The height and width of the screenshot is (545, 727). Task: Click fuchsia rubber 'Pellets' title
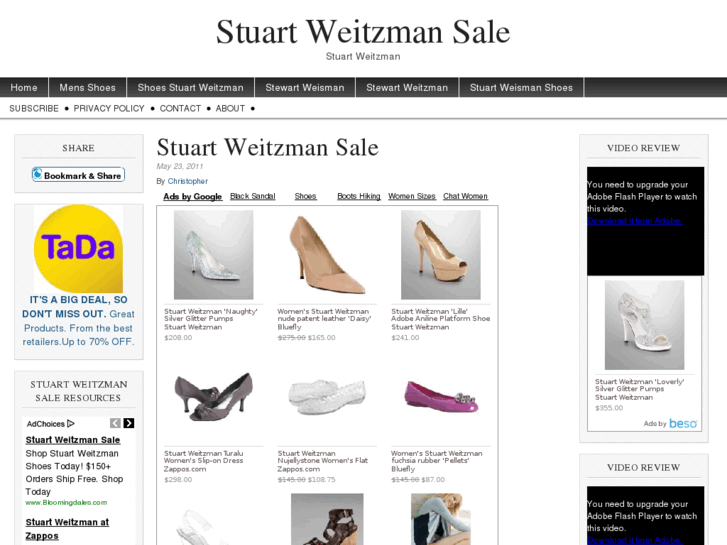[x=436, y=457]
